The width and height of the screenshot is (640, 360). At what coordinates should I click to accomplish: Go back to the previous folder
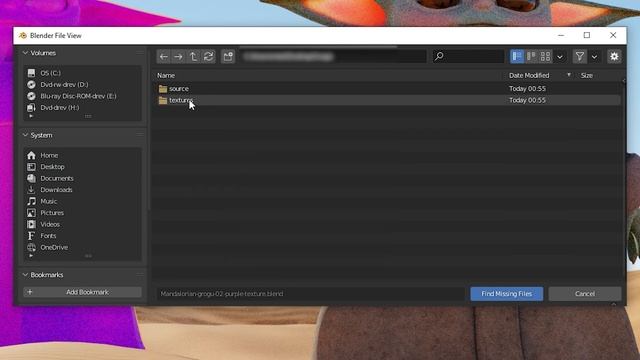[x=164, y=56]
